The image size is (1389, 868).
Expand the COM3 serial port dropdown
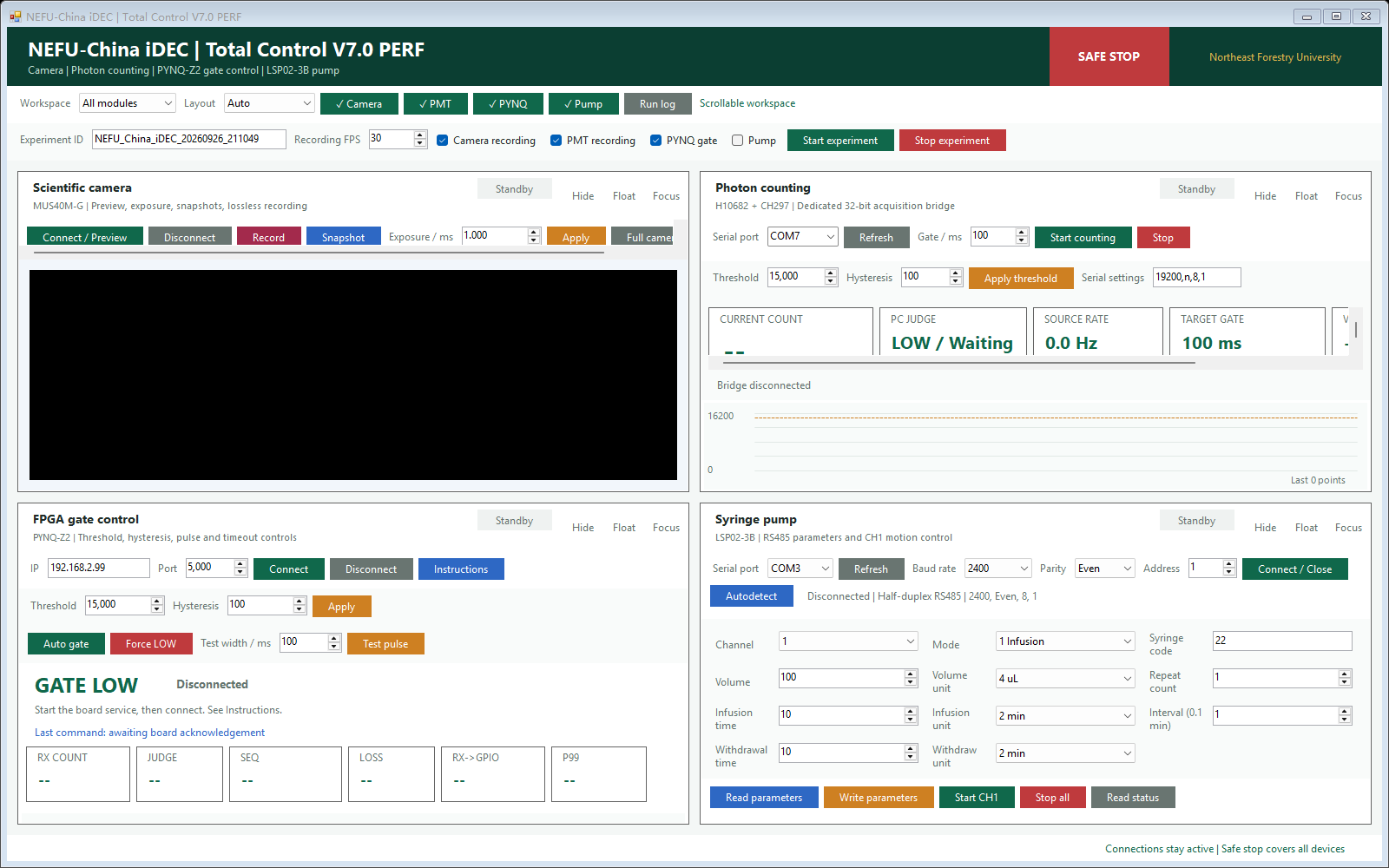(x=801, y=569)
